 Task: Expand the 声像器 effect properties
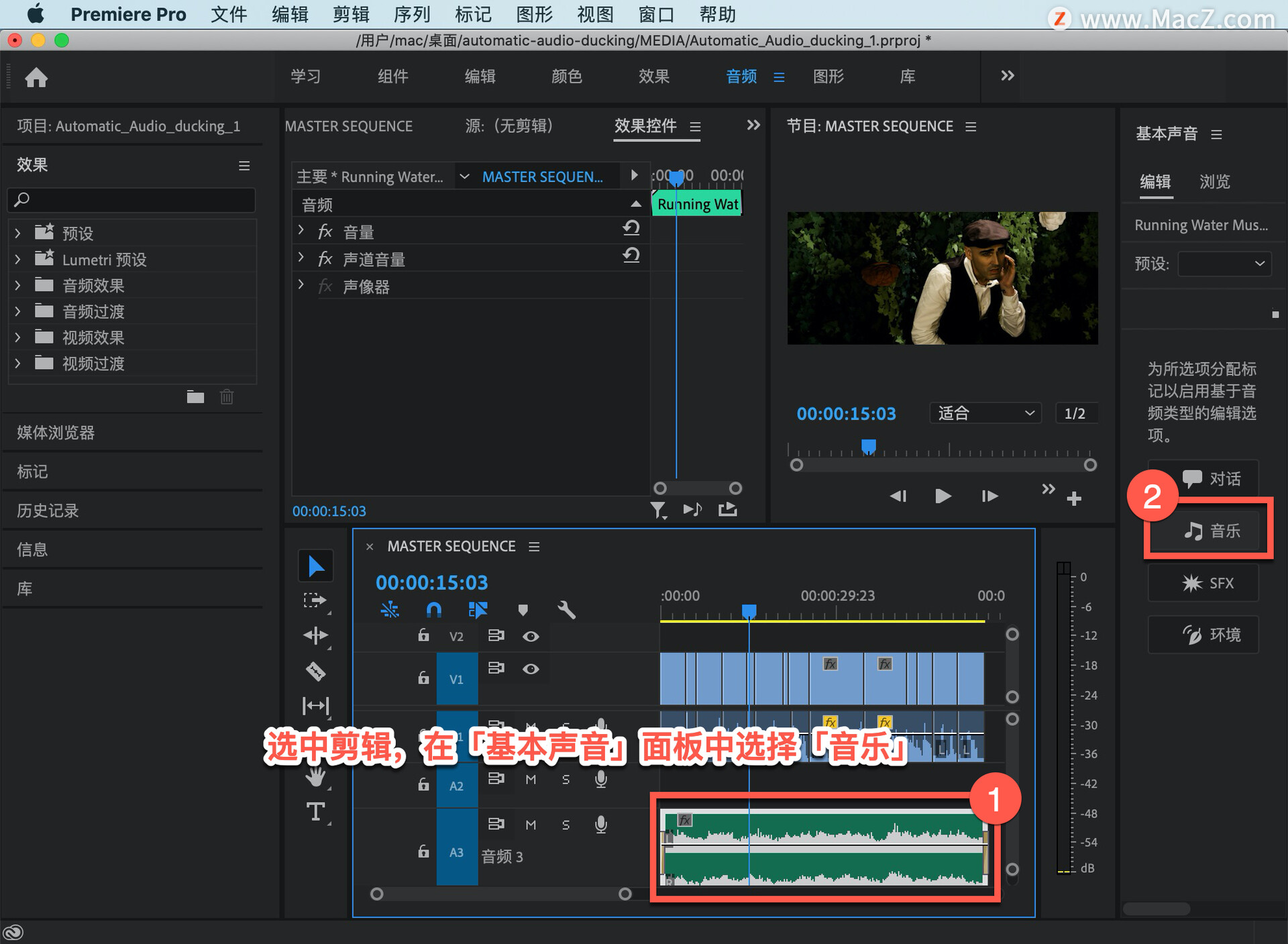pyautogui.click(x=301, y=285)
